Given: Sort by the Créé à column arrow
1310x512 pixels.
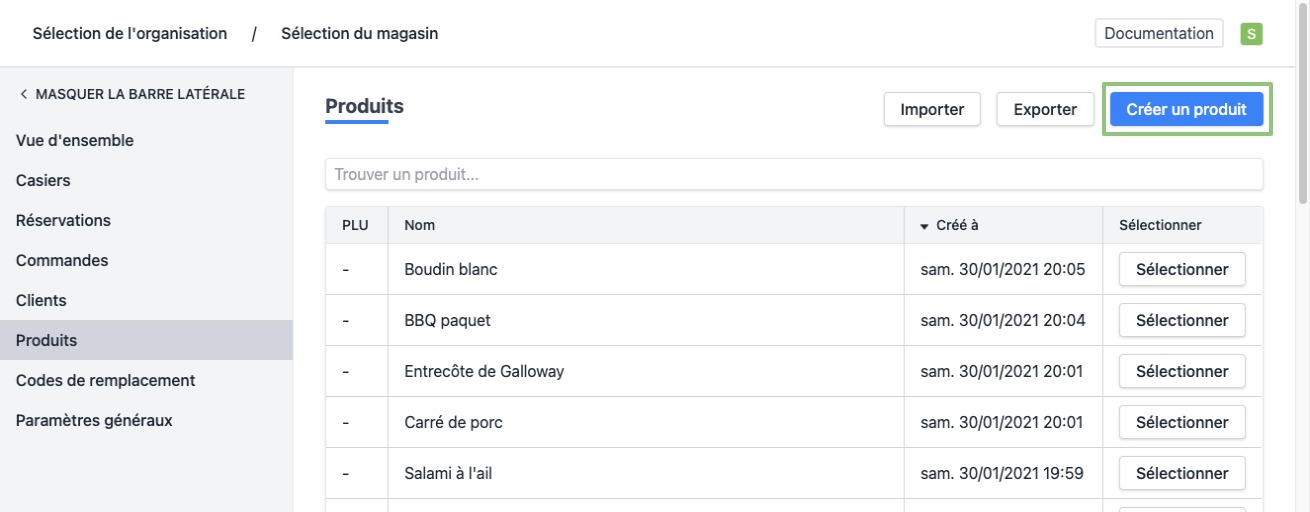Looking at the screenshot, I should tap(924, 226).
